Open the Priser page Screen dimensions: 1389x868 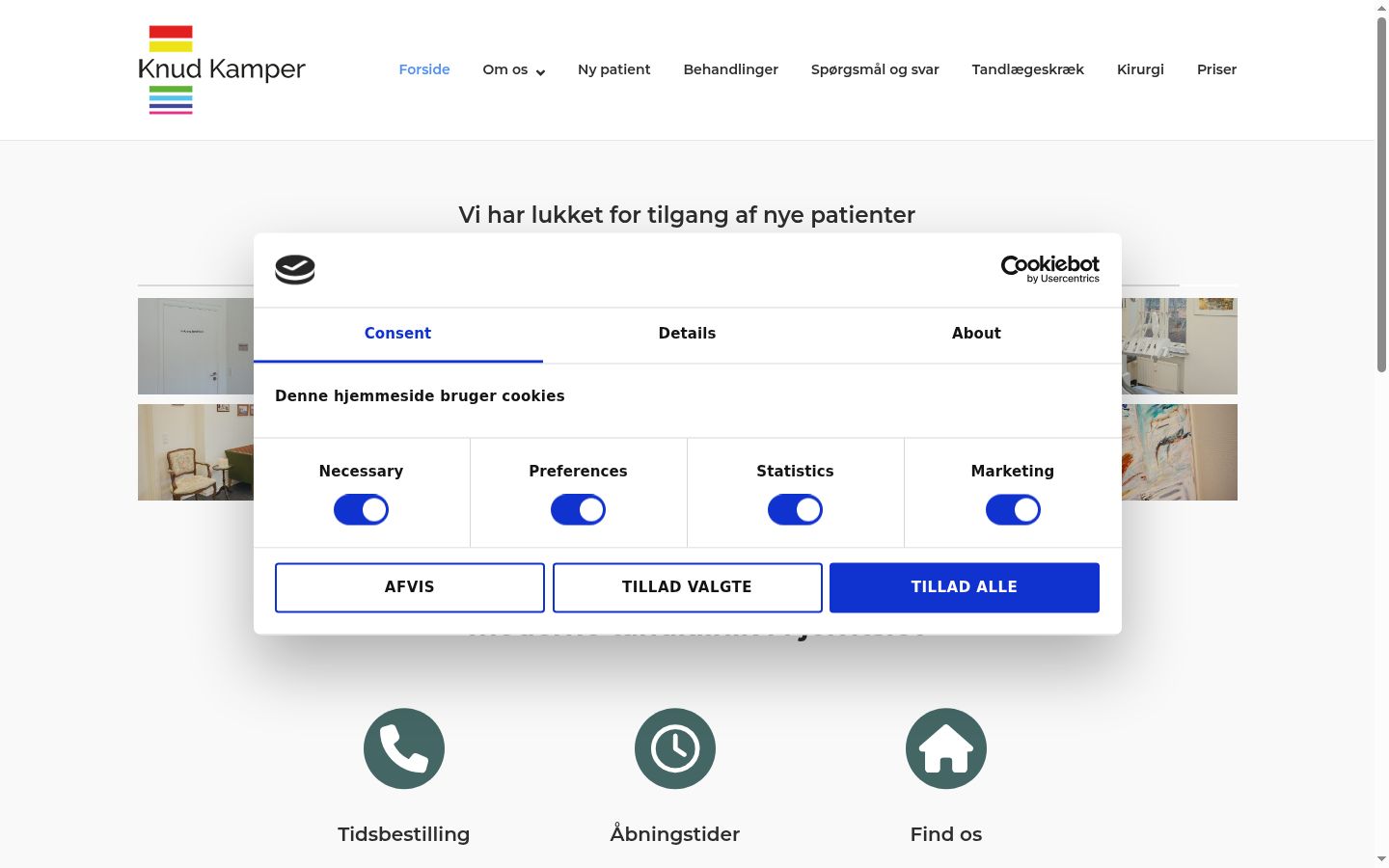(x=1216, y=69)
